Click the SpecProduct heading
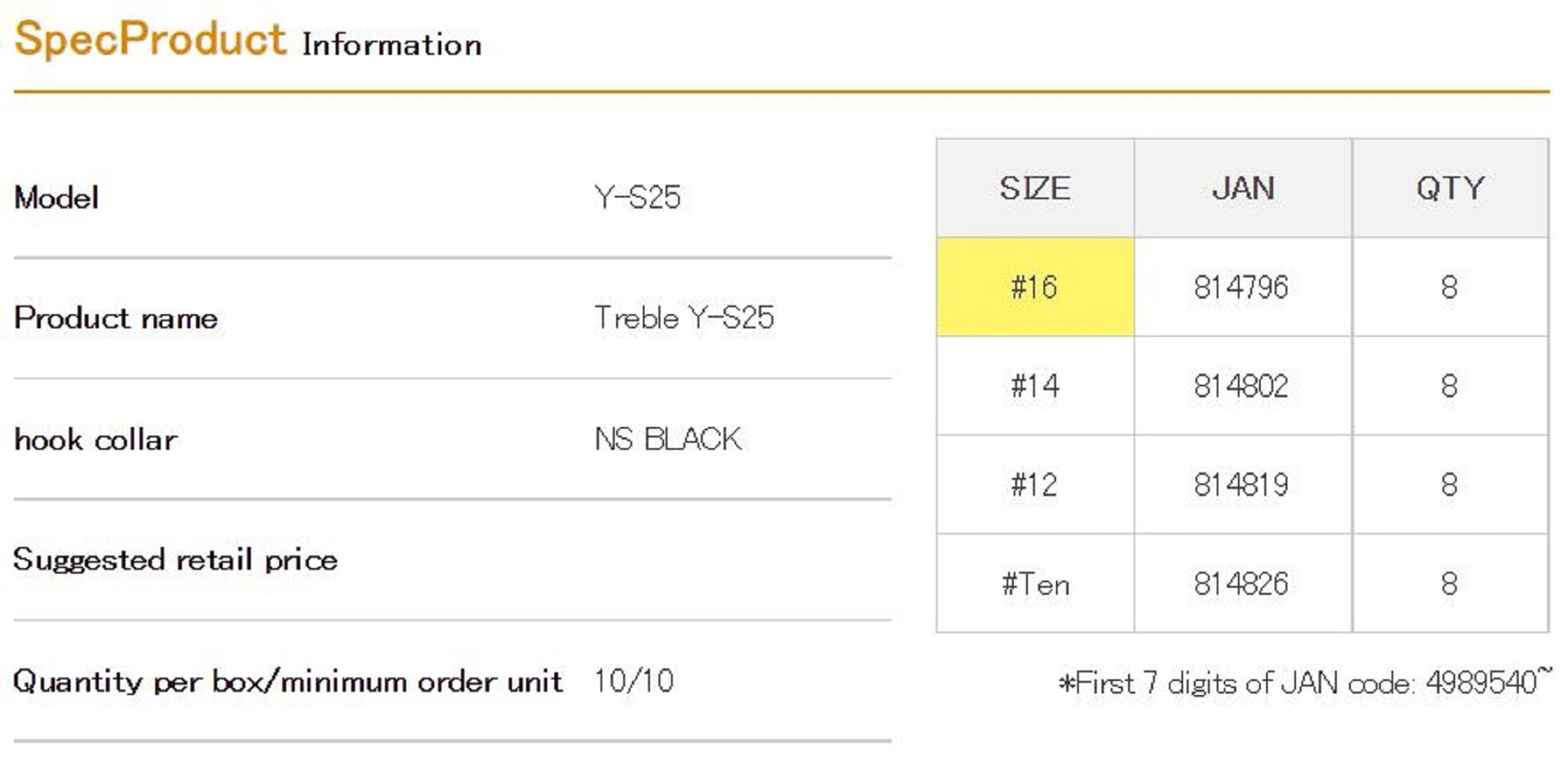This screenshot has height=764, width=1568. click(x=150, y=39)
